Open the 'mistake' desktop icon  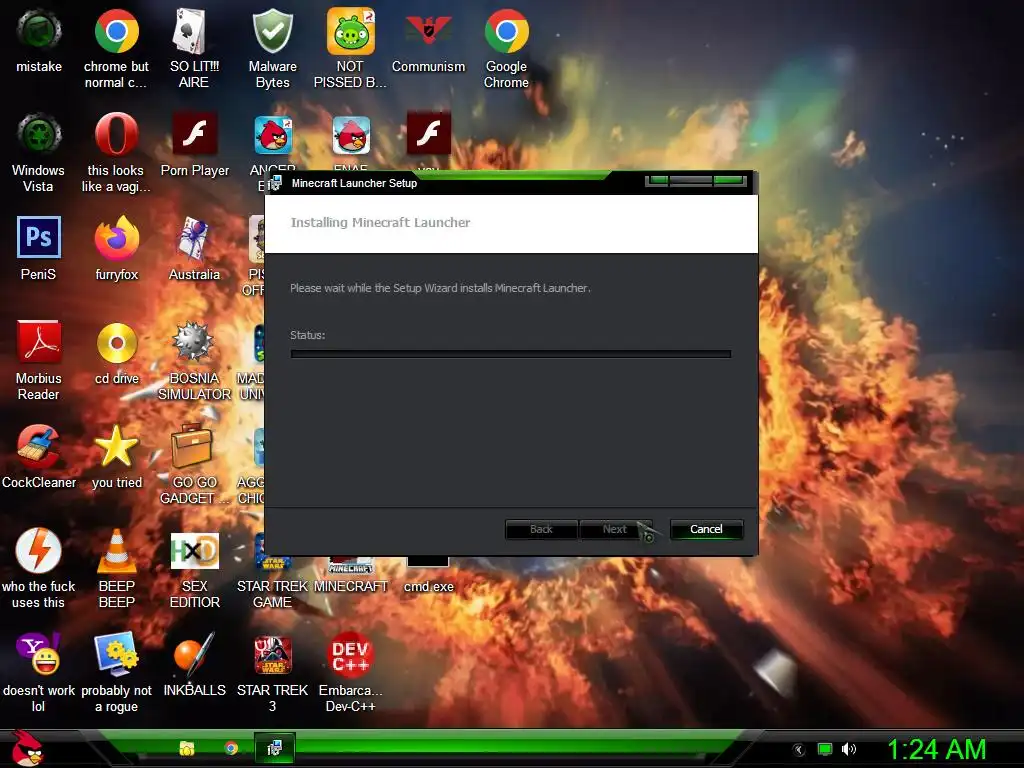click(x=39, y=40)
